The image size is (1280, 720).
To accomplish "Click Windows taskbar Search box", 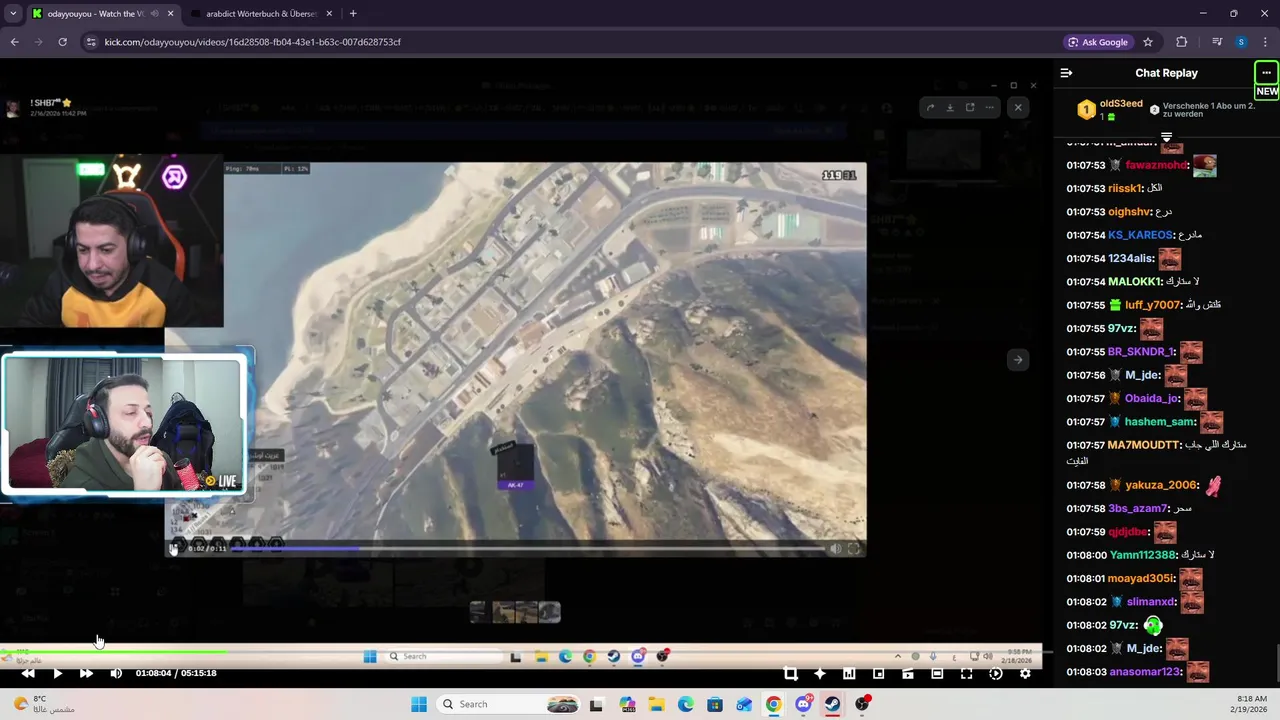I will 510,704.
